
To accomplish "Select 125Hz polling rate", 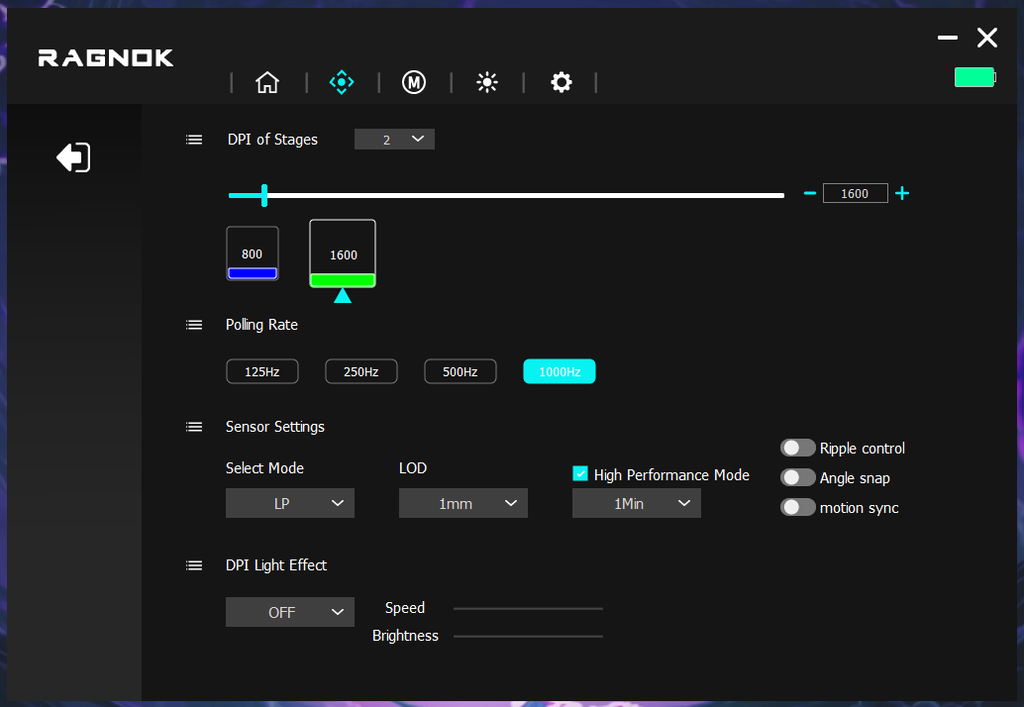I will pos(262,371).
